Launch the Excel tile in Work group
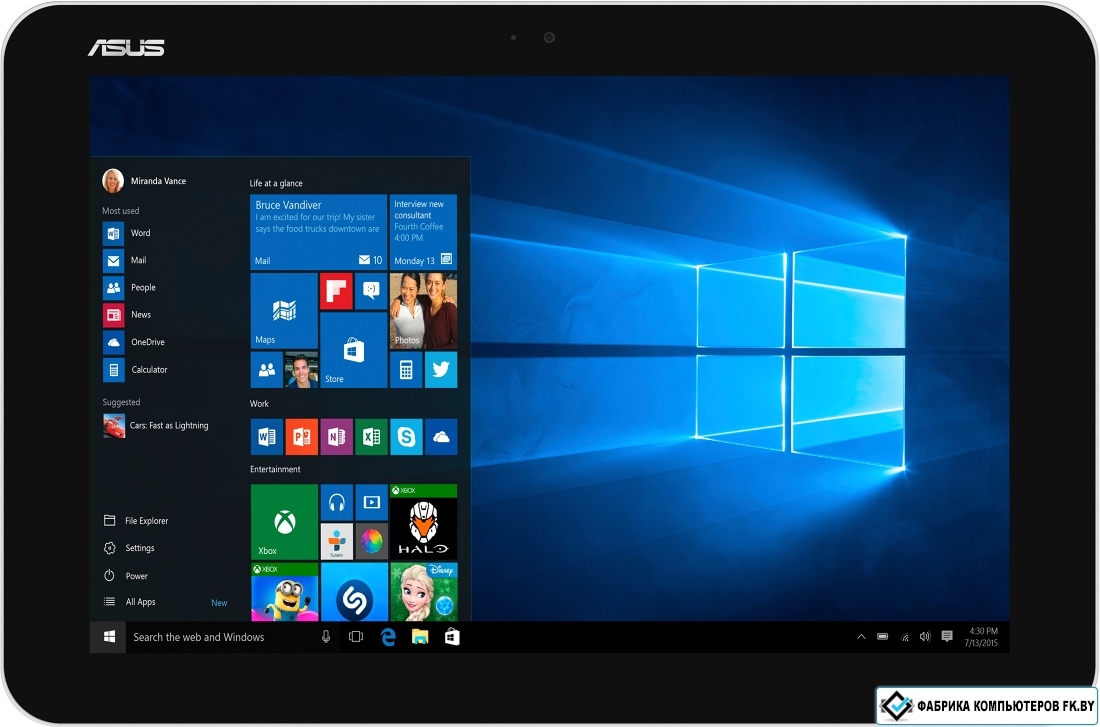Image resolution: width=1100 pixels, height=727 pixels. coord(371,437)
